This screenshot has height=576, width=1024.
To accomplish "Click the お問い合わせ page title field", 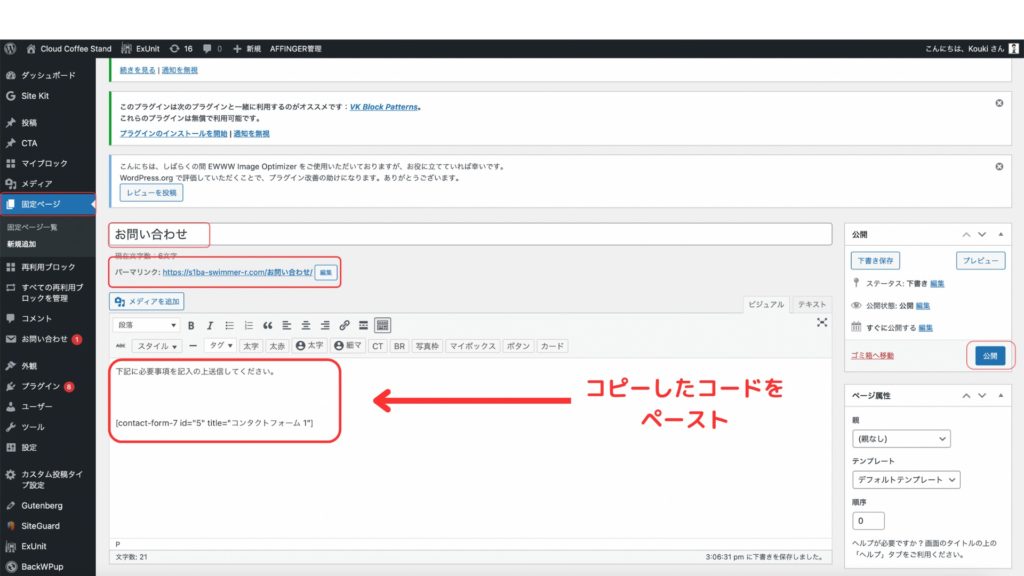I will [x=470, y=234].
